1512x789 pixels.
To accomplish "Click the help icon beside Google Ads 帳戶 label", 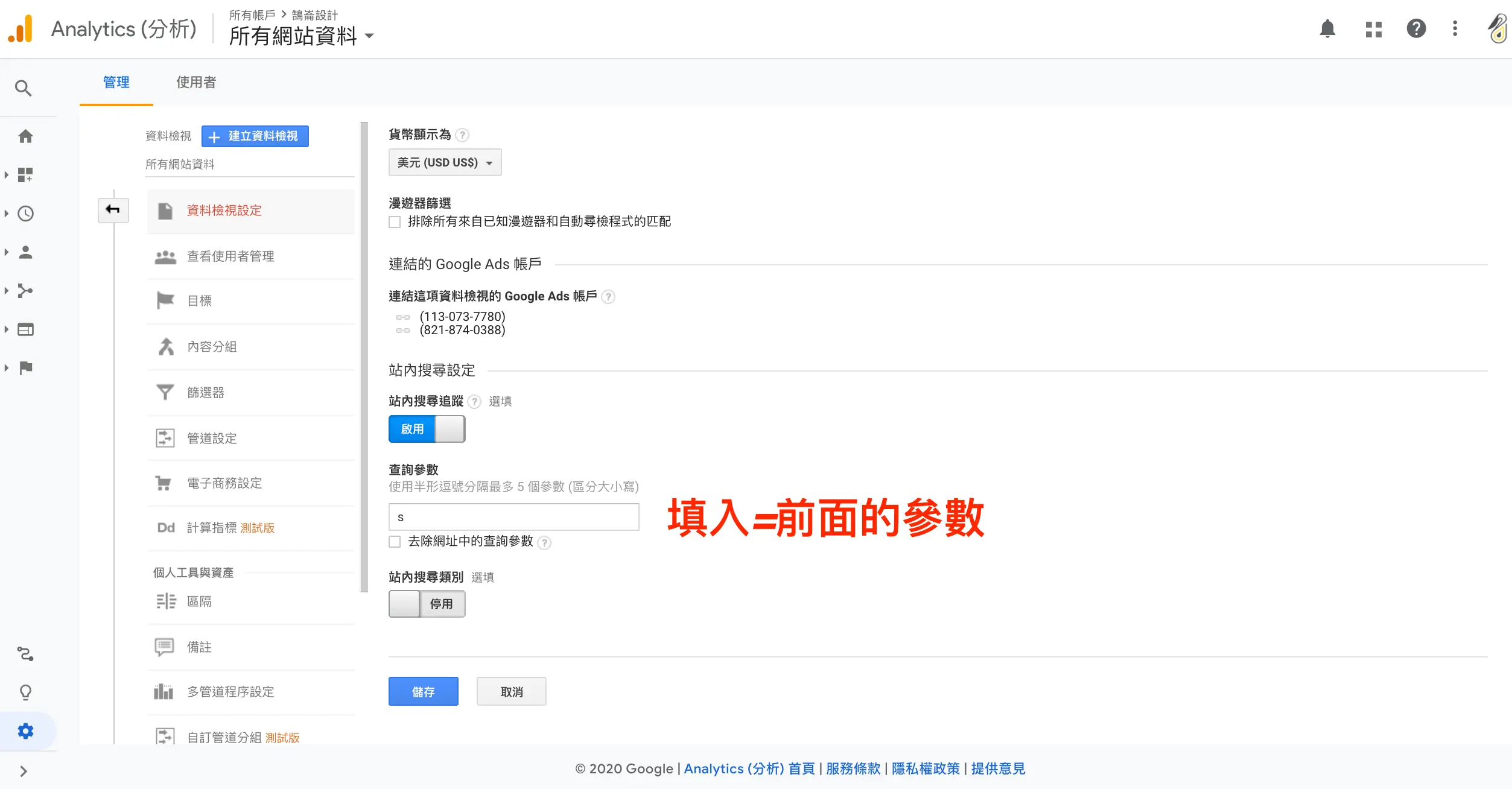I will 609,297.
